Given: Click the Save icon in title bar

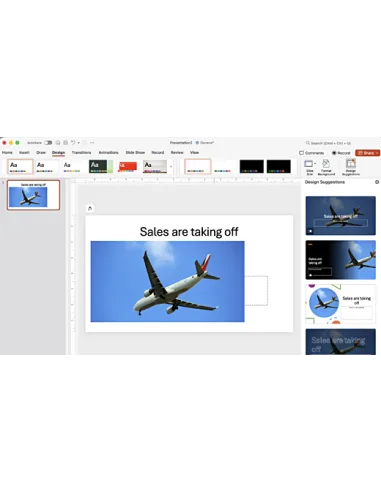Looking at the screenshot, I should point(65,143).
